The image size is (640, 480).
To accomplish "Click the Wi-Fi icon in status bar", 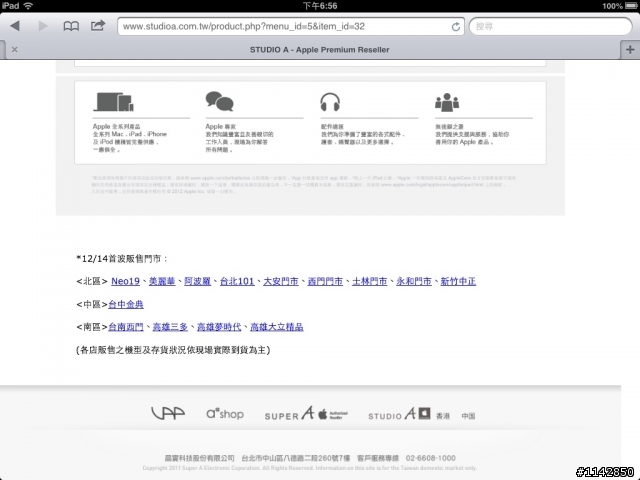I will 28,6.
